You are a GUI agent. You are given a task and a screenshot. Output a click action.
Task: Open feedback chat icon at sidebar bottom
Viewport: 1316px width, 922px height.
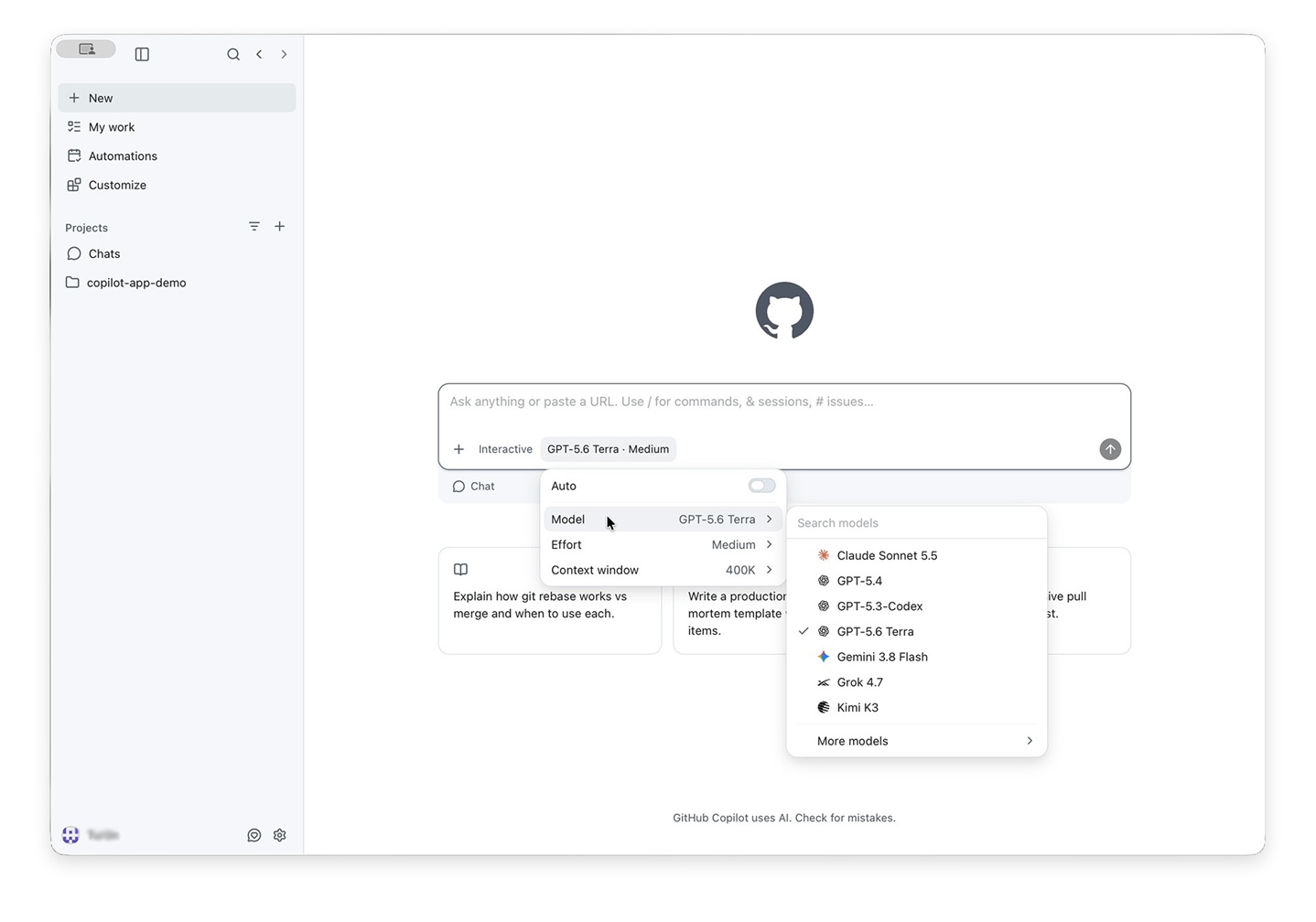click(x=254, y=835)
